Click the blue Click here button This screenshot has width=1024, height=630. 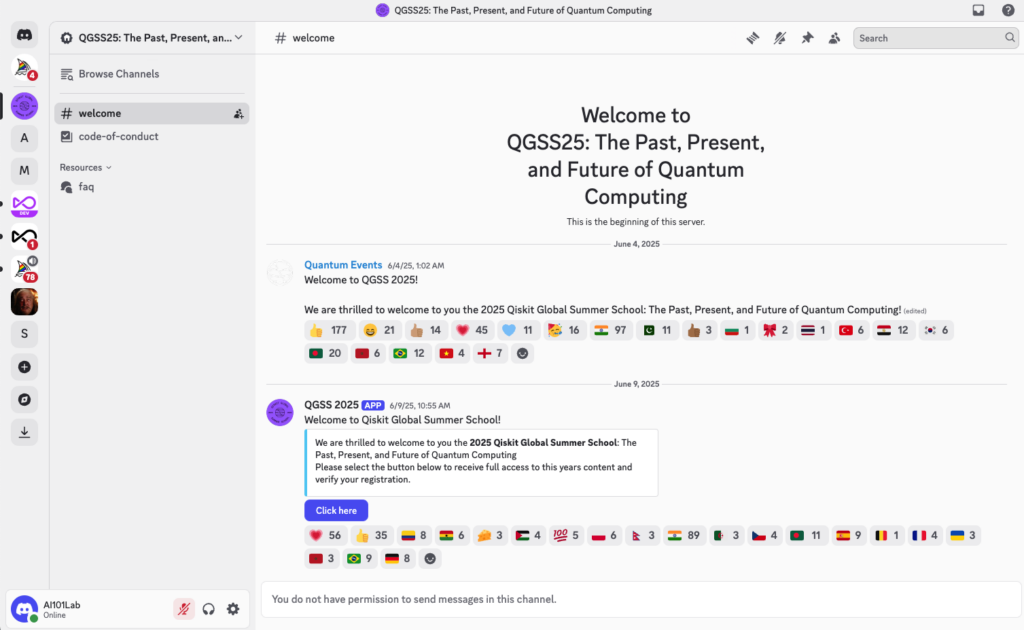tap(336, 511)
